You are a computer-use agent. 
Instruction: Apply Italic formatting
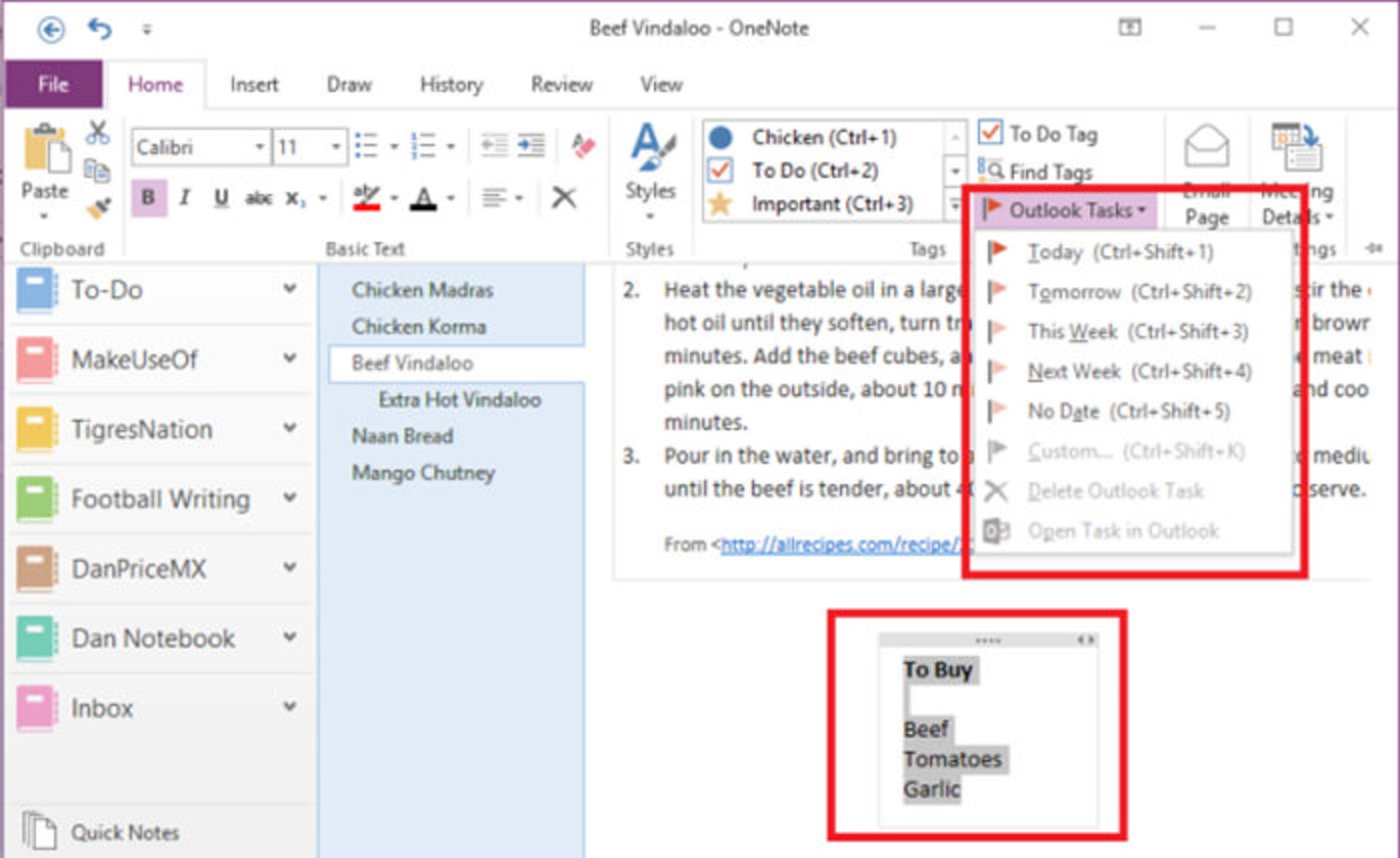point(184,198)
